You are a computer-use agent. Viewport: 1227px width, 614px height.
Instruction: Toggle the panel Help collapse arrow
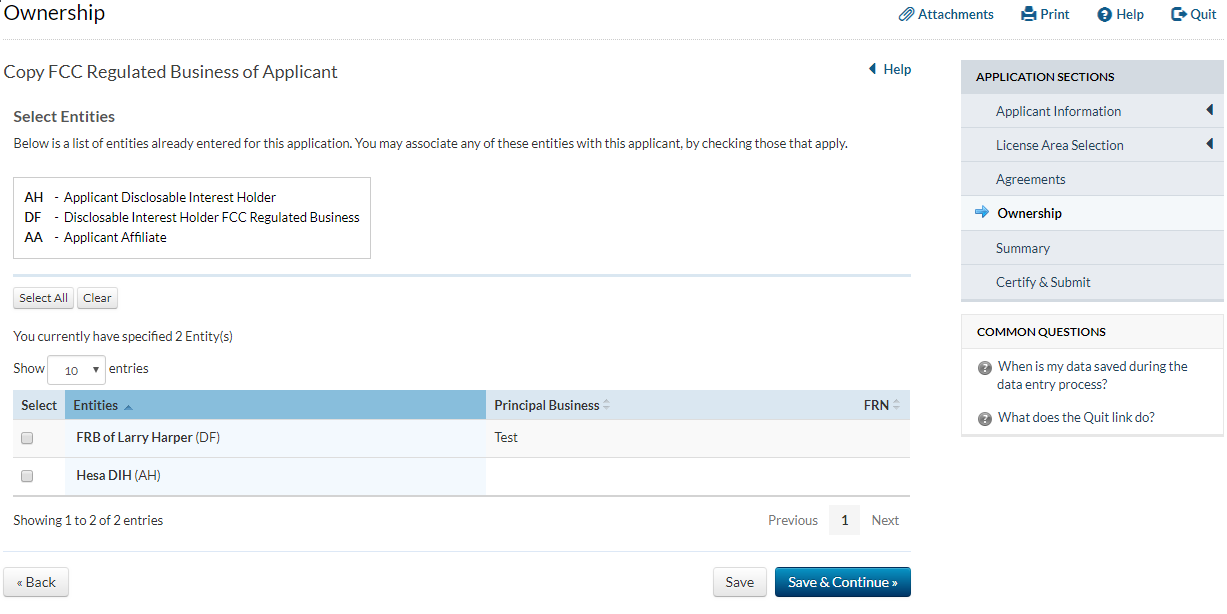872,69
